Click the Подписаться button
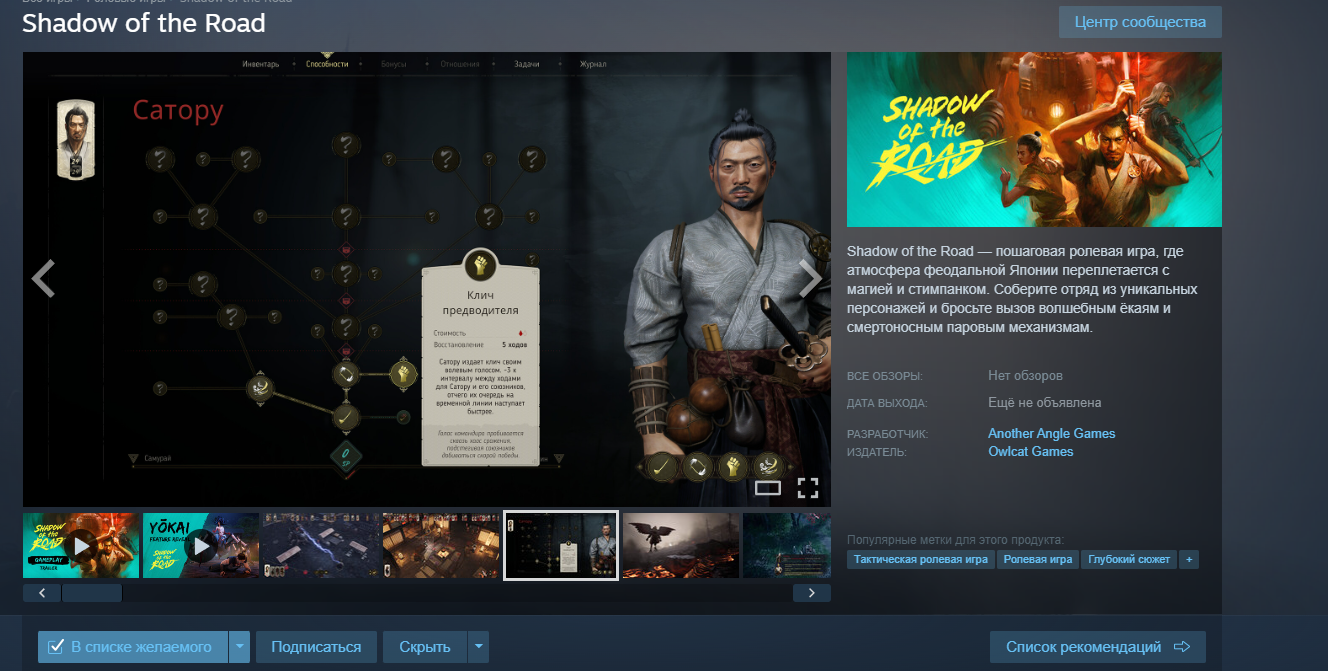 (x=316, y=647)
